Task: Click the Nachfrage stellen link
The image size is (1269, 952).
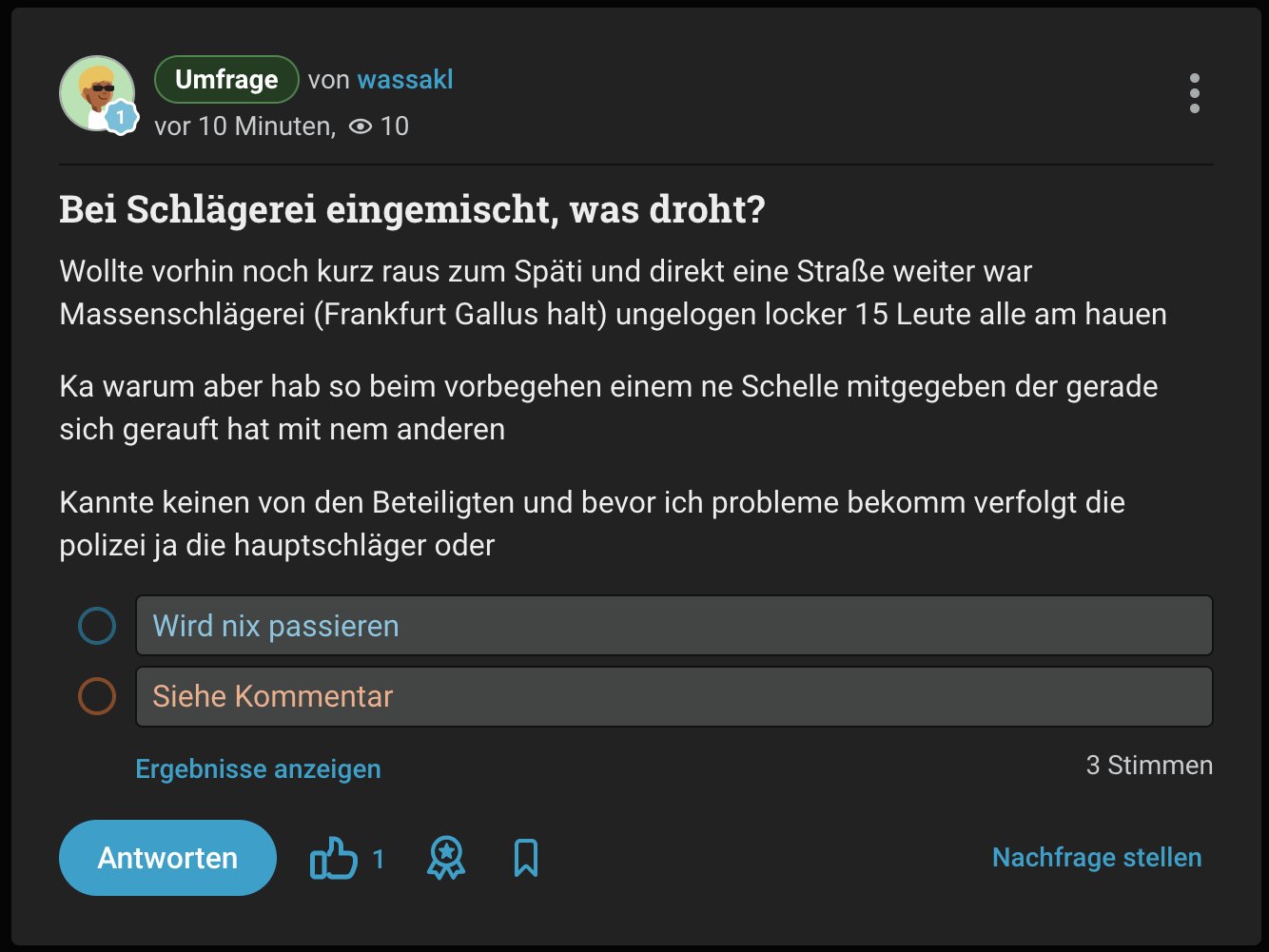Action: click(1096, 858)
